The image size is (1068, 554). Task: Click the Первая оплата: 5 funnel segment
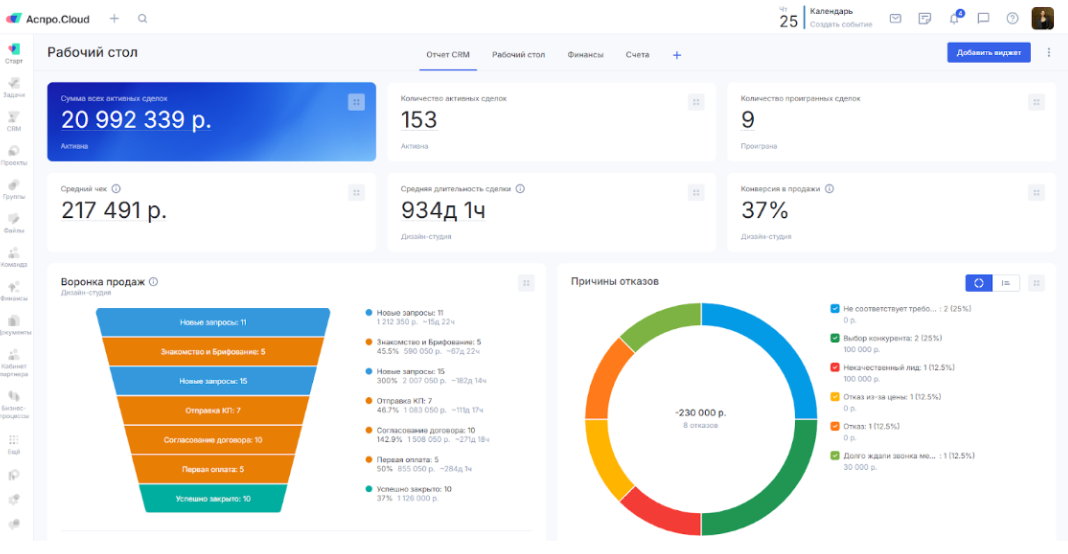[213, 470]
